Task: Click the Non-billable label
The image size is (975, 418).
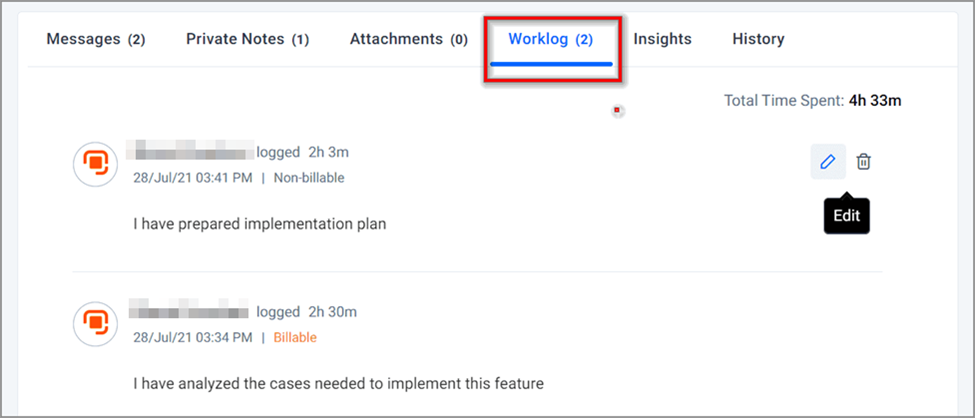Action: tap(309, 179)
